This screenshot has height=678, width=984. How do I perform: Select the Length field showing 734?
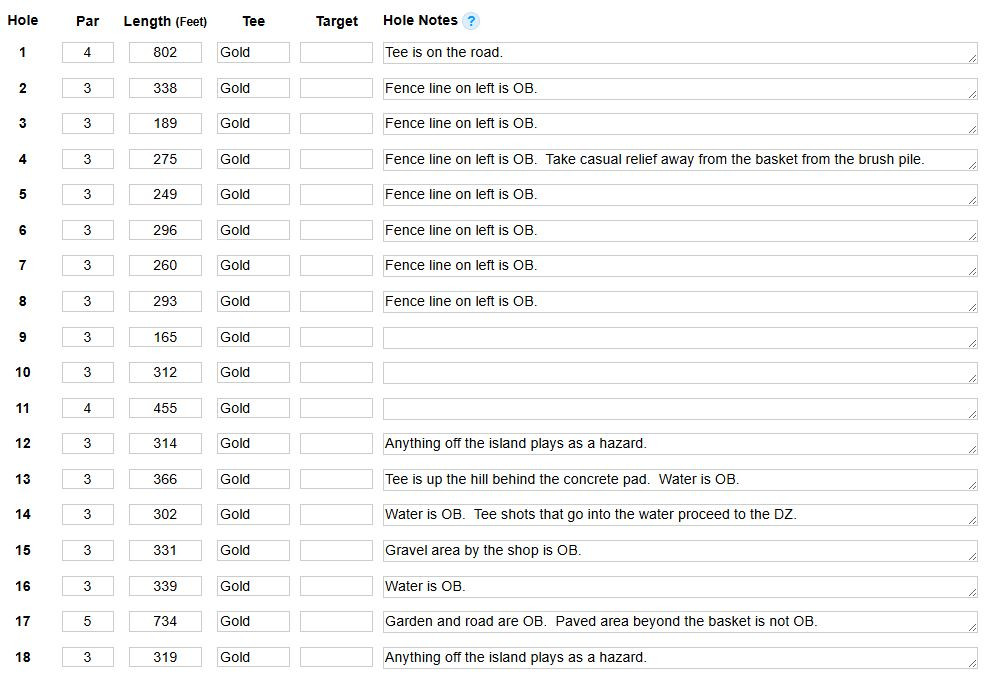tap(166, 622)
